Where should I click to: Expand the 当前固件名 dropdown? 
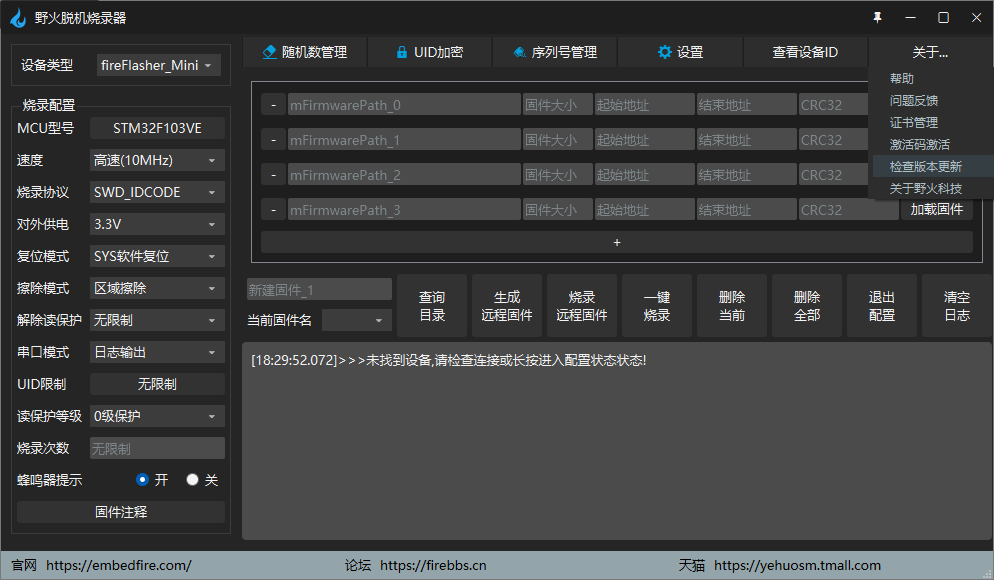coord(357,320)
